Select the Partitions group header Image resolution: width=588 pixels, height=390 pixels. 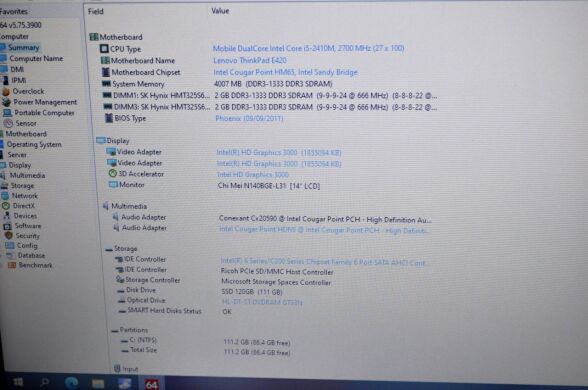coord(130,330)
